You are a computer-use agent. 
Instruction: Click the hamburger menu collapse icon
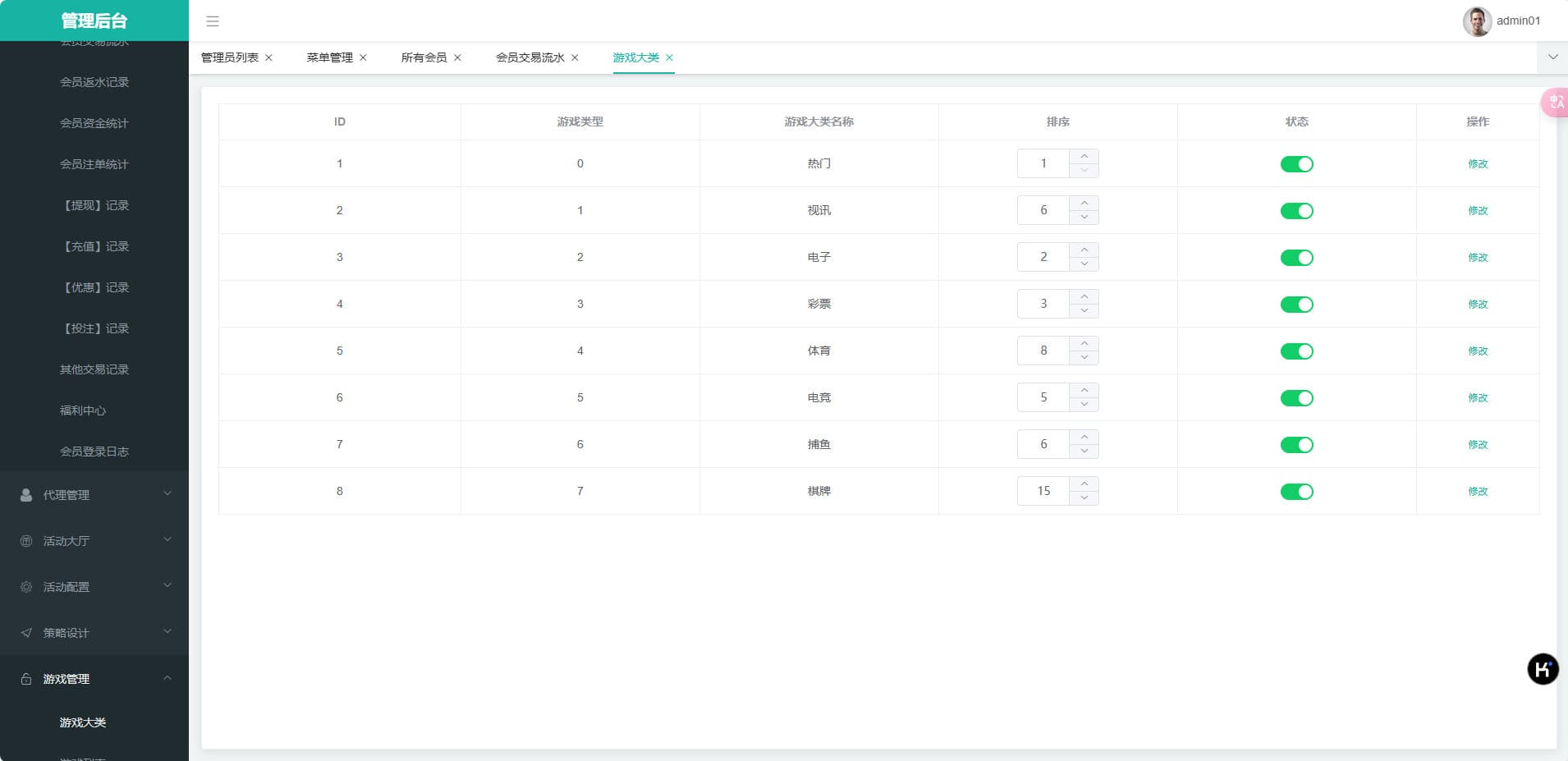click(x=212, y=21)
